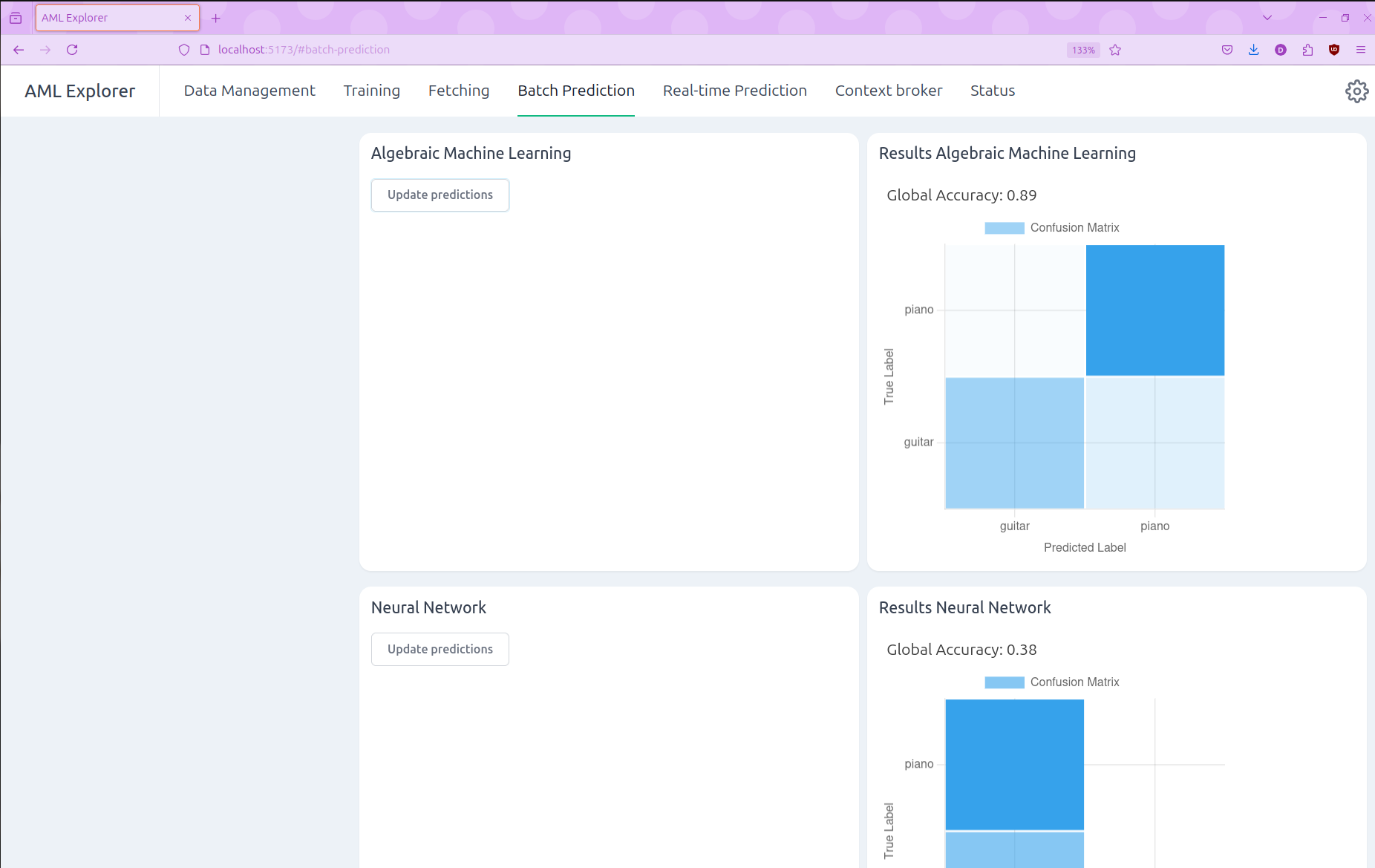This screenshot has width=1375, height=868.
Task: Click the Neural Network card heading
Action: click(429, 608)
